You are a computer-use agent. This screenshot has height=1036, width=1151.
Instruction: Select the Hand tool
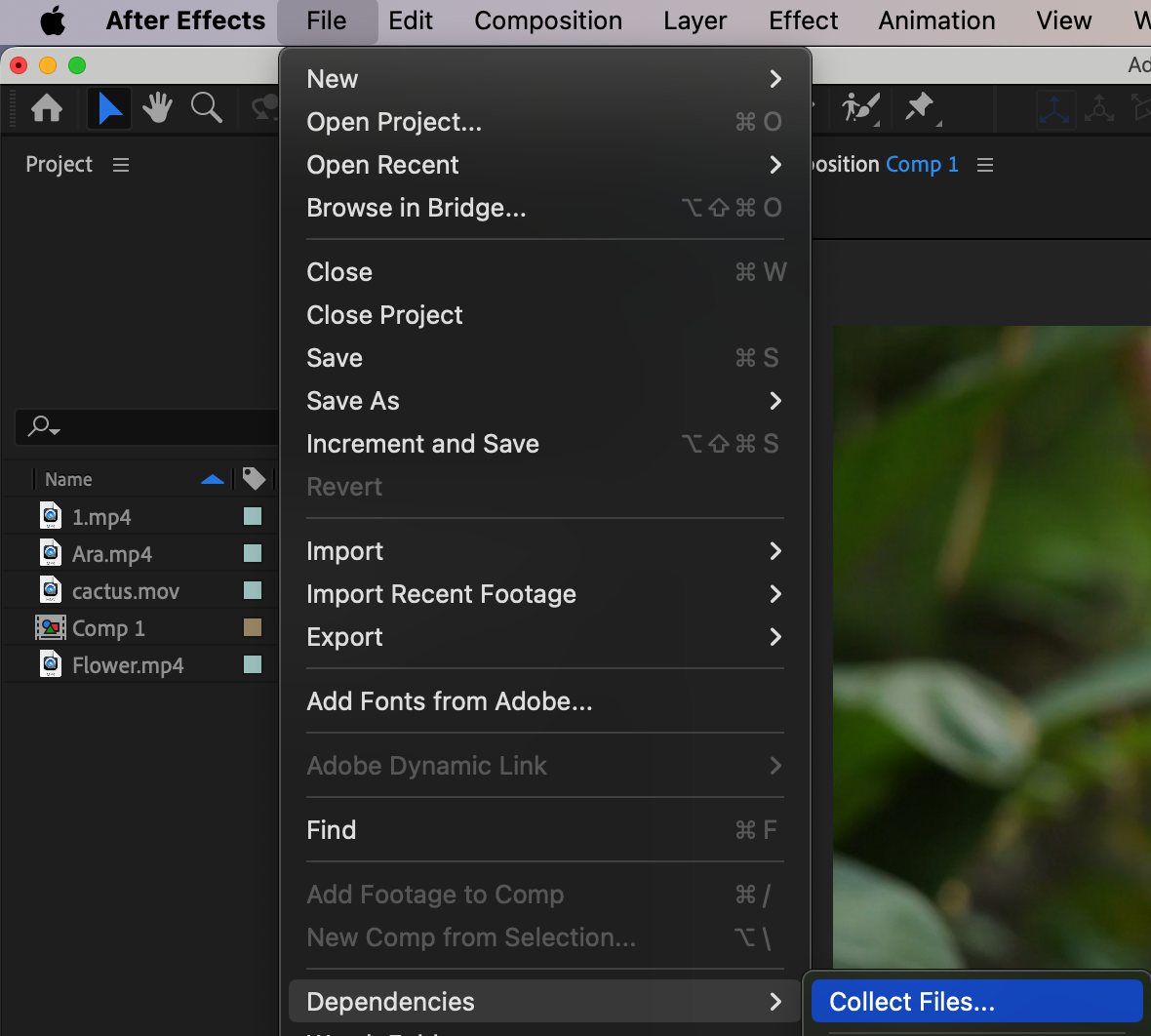point(157,107)
